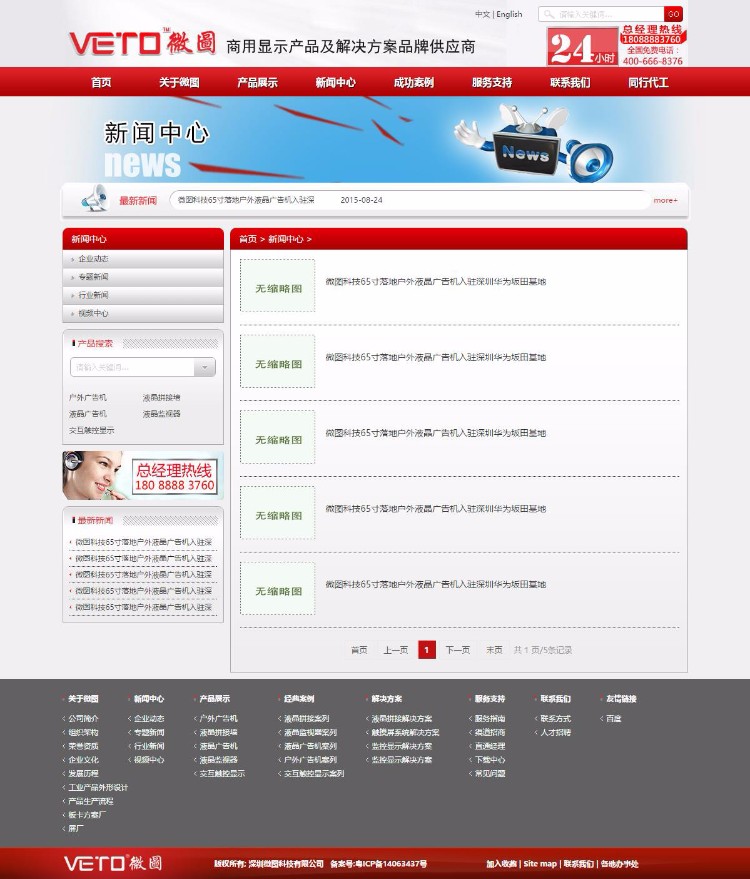Click the megaphone icon beside 最新新闻 ticker
Image resolution: width=750 pixels, height=879 pixels.
pos(95,198)
